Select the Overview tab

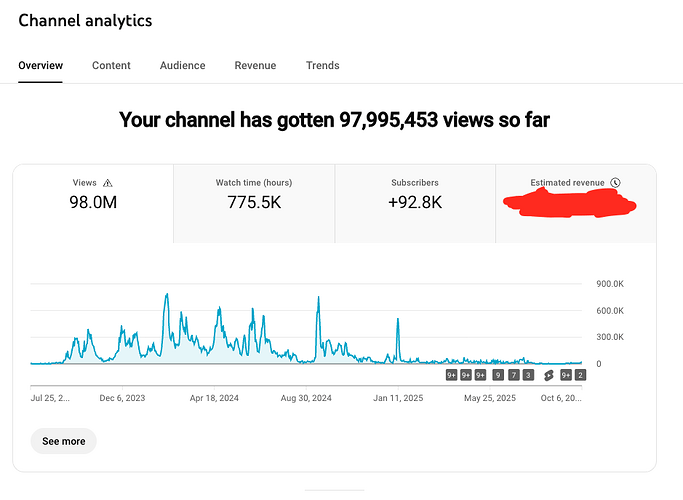click(x=40, y=66)
